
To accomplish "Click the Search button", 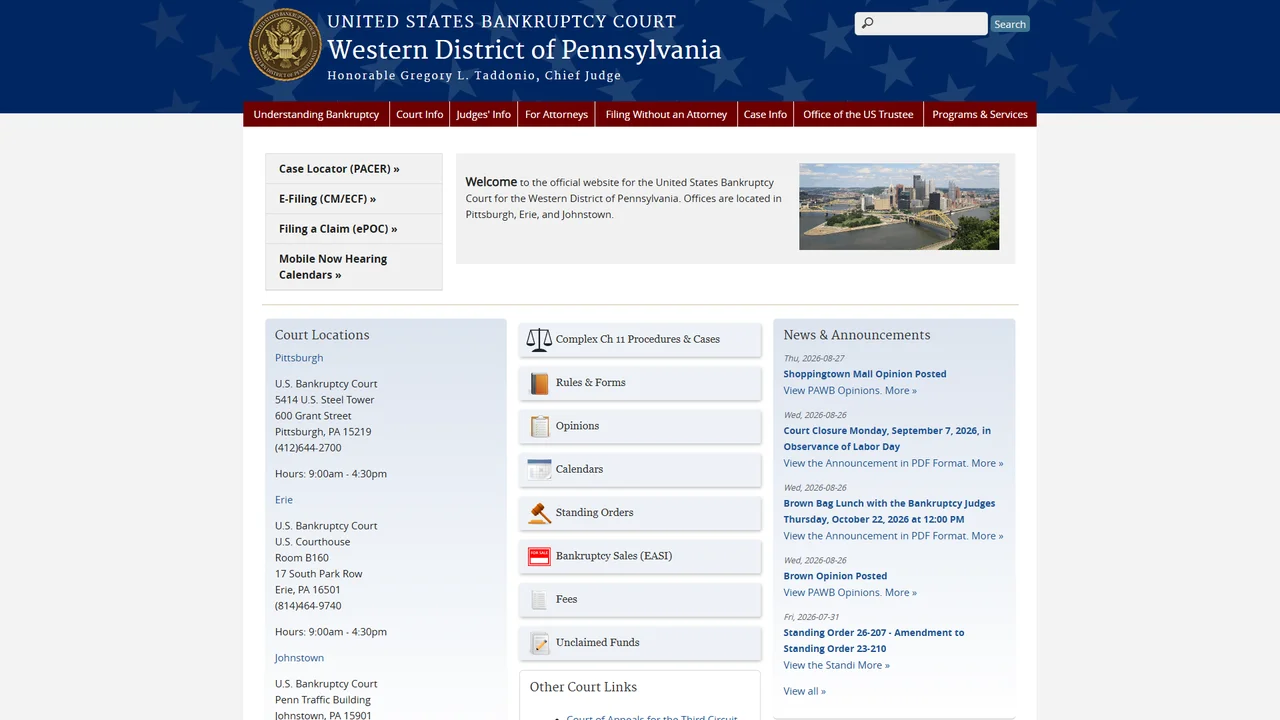I will [x=1010, y=24].
